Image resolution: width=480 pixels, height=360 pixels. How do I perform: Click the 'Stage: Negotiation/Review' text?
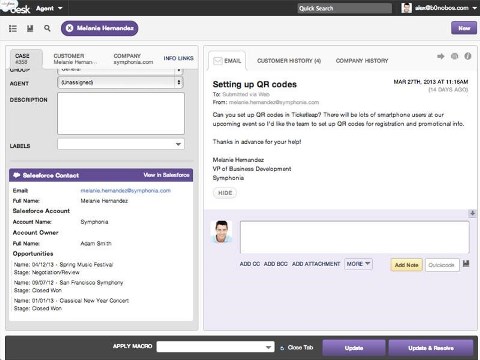(x=47, y=272)
